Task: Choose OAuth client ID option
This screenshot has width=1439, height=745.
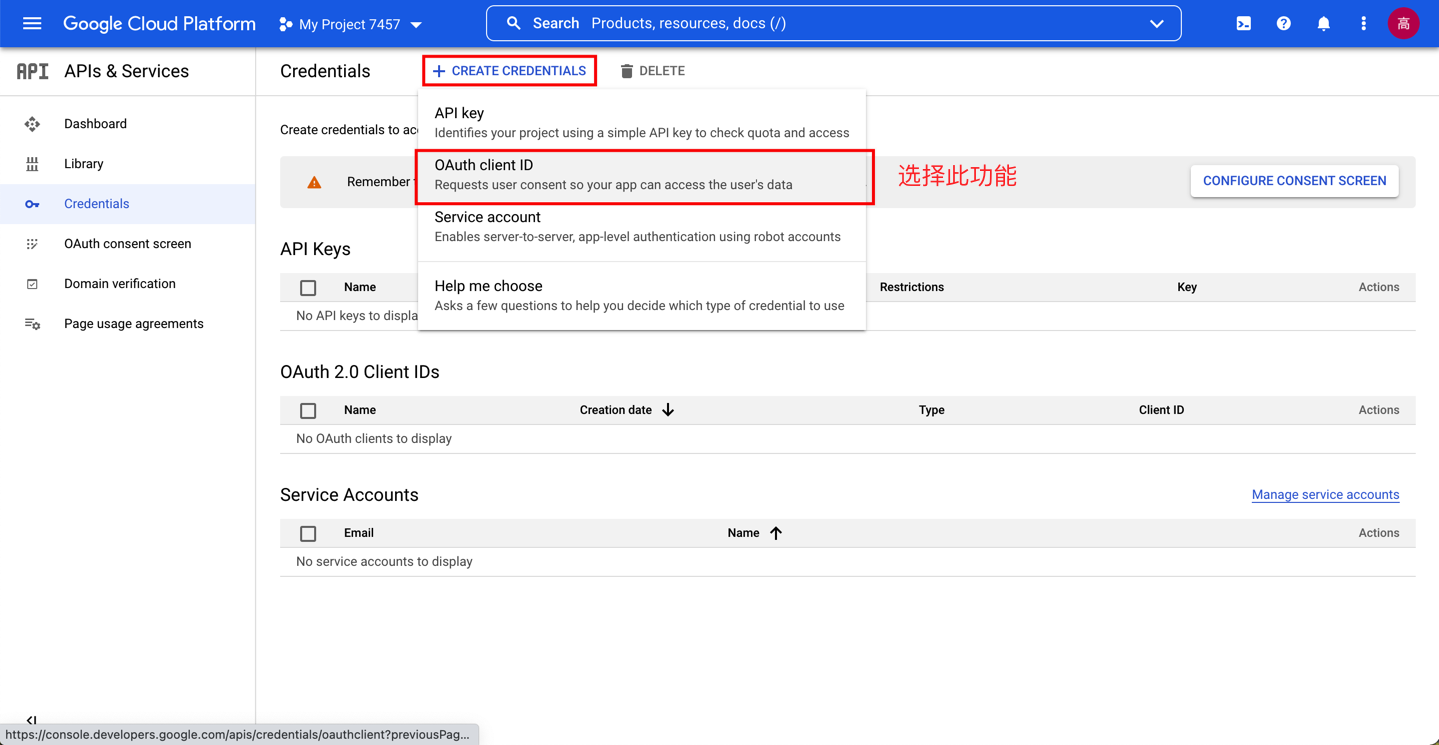Action: pyautogui.click(x=642, y=175)
